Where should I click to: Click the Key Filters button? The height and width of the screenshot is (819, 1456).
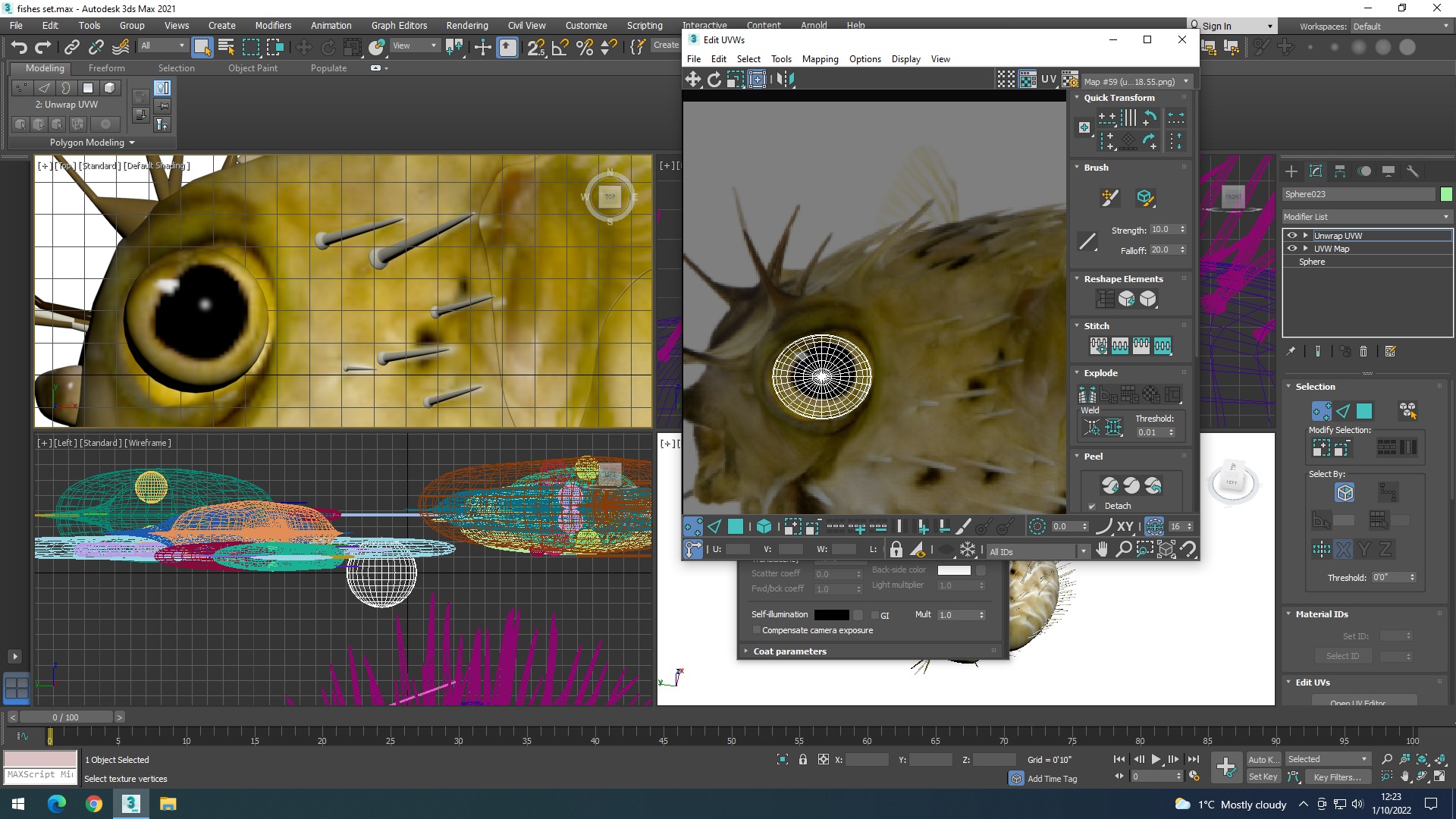point(1337,777)
